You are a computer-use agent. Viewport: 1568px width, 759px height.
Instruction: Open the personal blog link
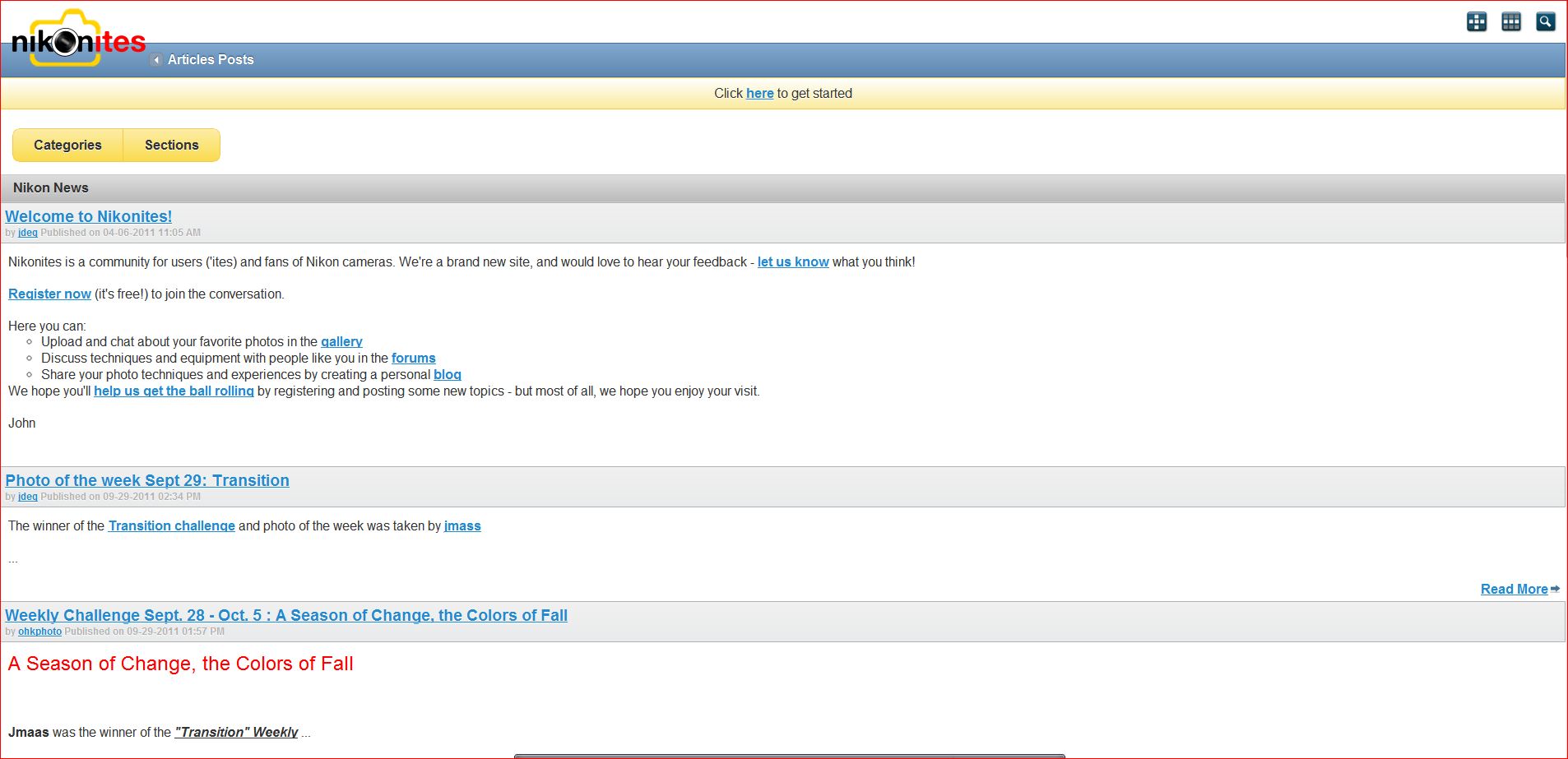[447, 375]
